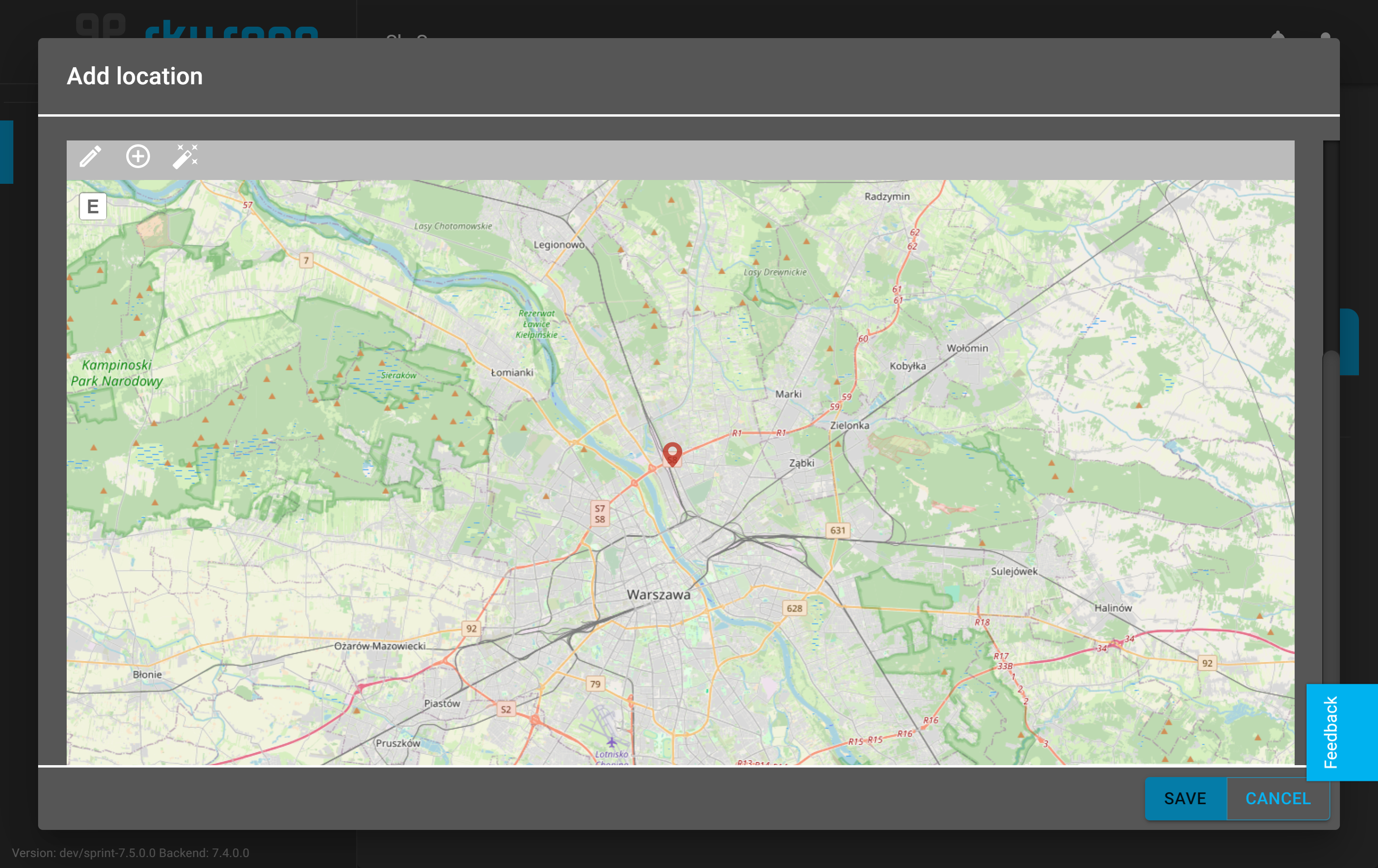Click the 628 road shield
The image size is (1378, 868).
point(795,608)
